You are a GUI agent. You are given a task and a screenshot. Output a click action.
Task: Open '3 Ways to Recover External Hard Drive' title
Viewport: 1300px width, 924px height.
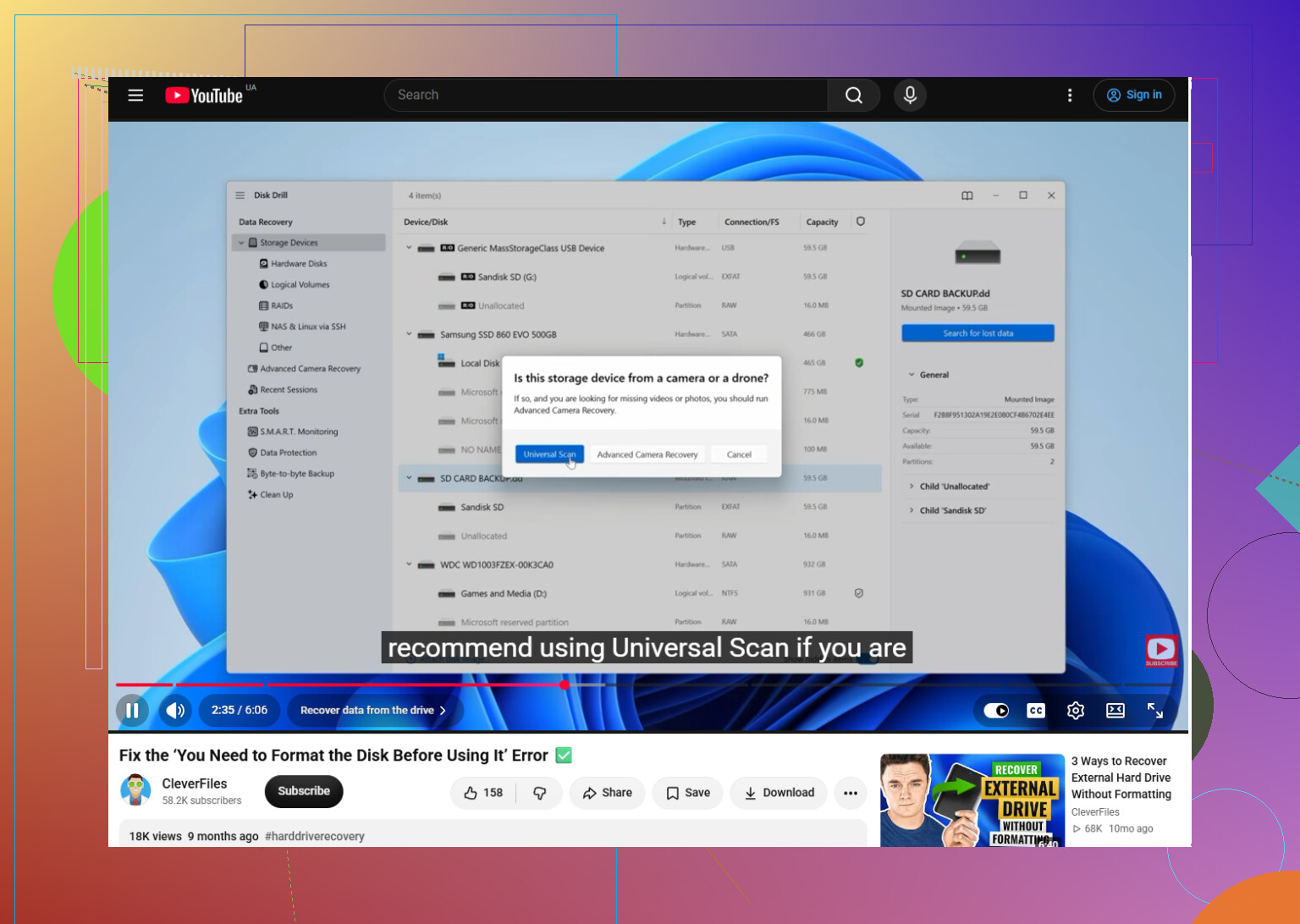(1121, 778)
